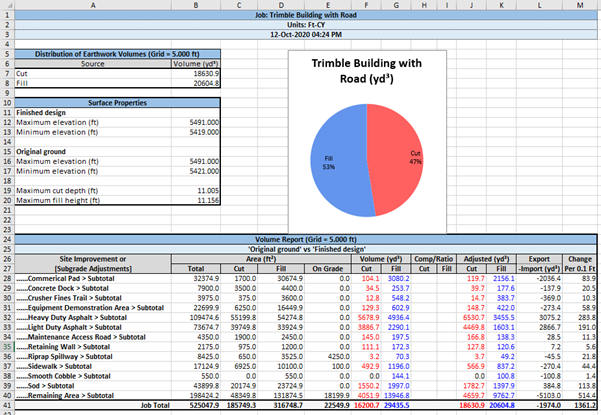
Task: Click the 'Change' column header cell
Action: [580, 259]
